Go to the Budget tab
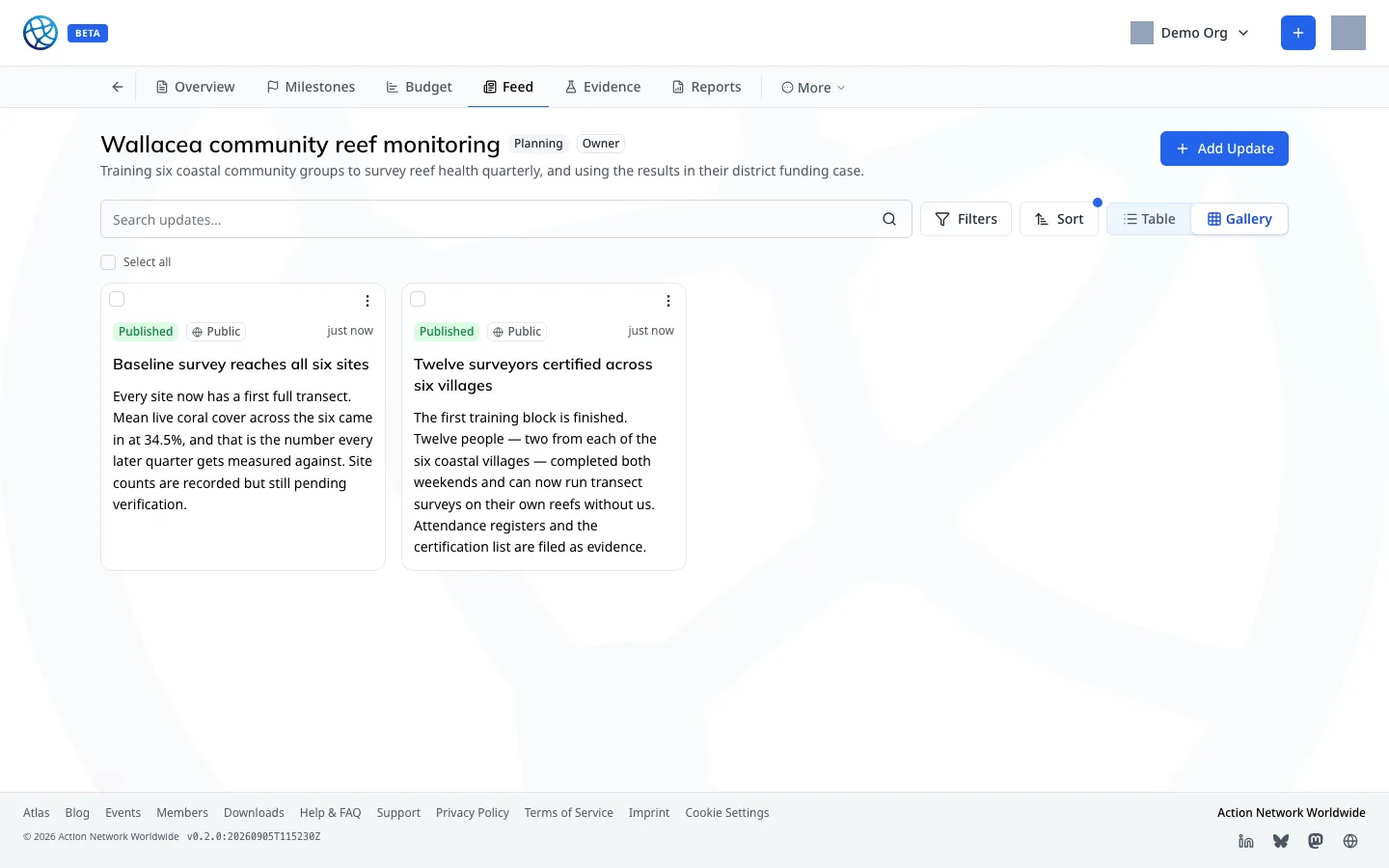 click(x=419, y=87)
